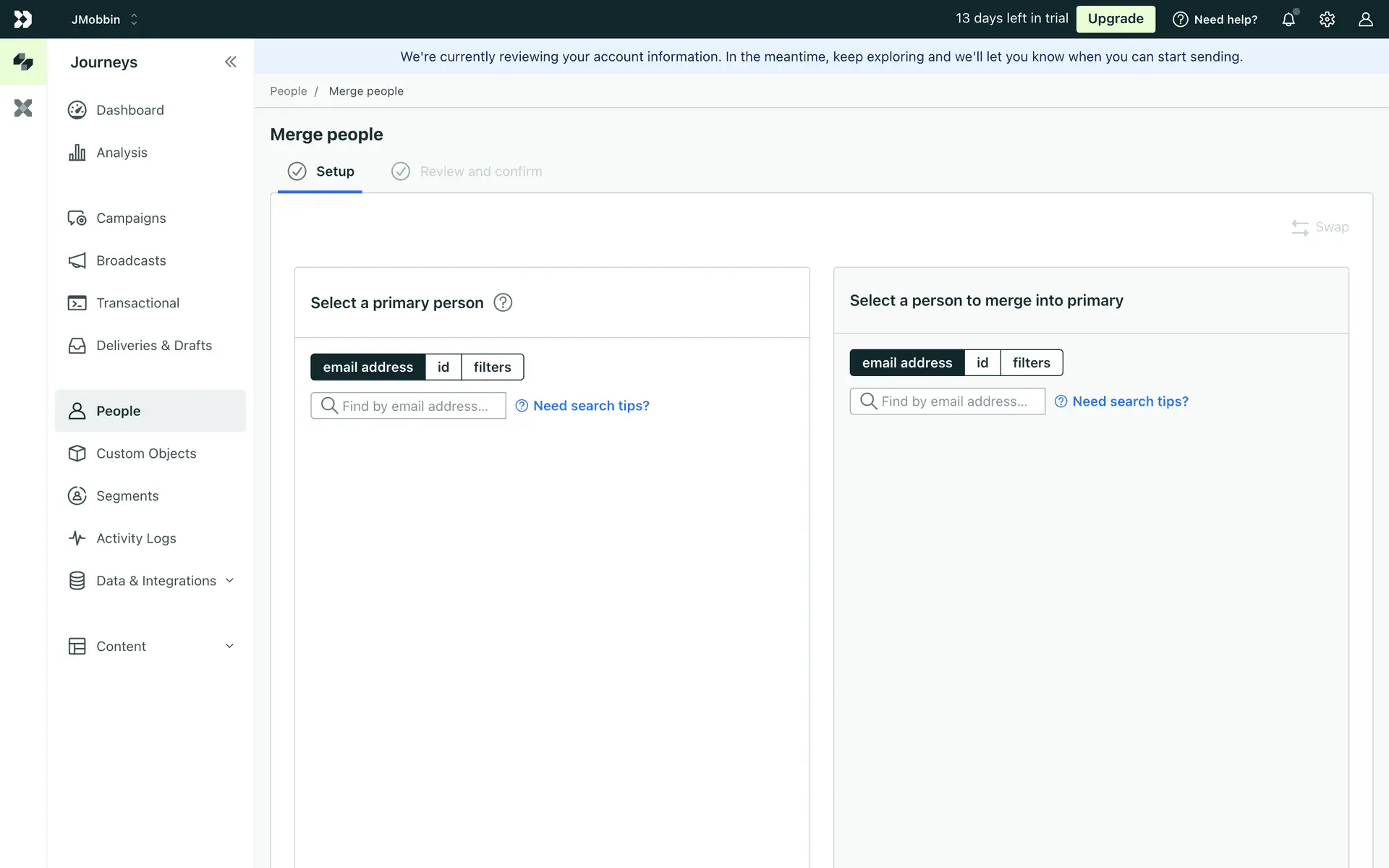
Task: Click the Upgrade button
Action: [x=1115, y=20]
